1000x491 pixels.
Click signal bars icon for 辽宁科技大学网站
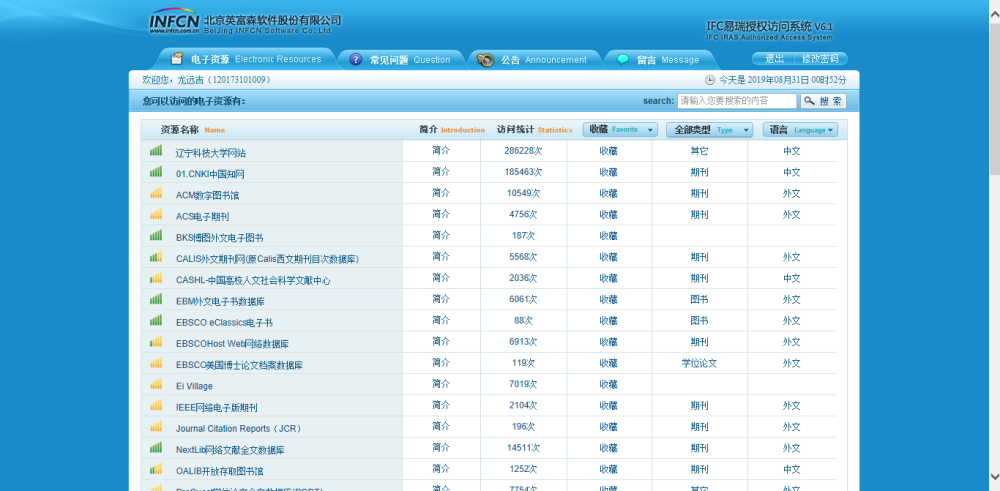tap(156, 151)
